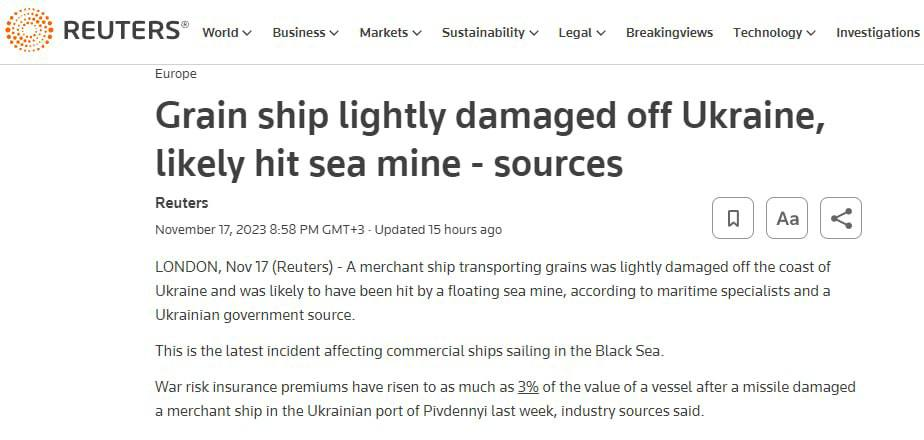Open the Legal menu chevron
924x440 pixels.
601,33
